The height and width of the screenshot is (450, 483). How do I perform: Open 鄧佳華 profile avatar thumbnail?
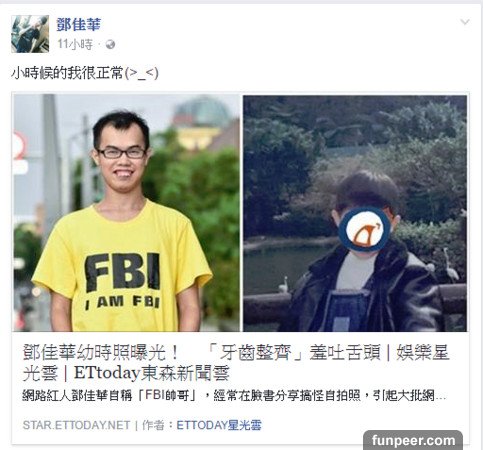tap(30, 34)
